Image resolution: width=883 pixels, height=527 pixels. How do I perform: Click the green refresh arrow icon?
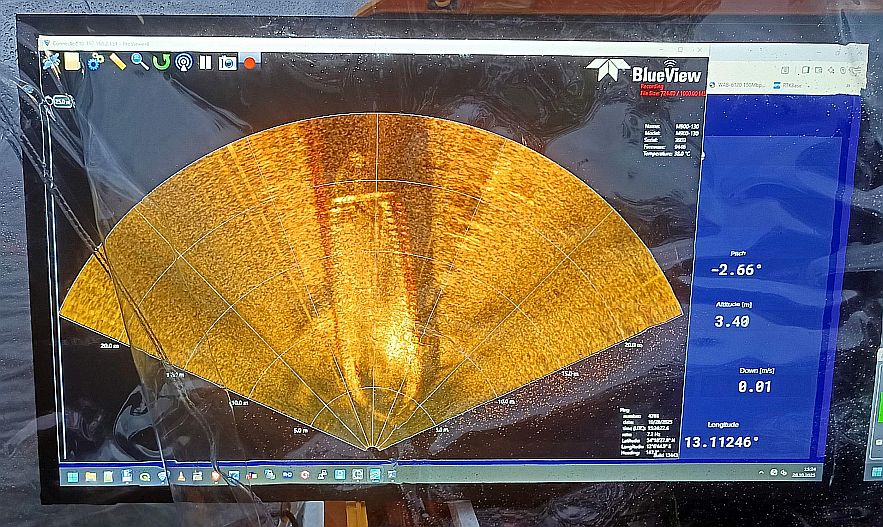161,62
